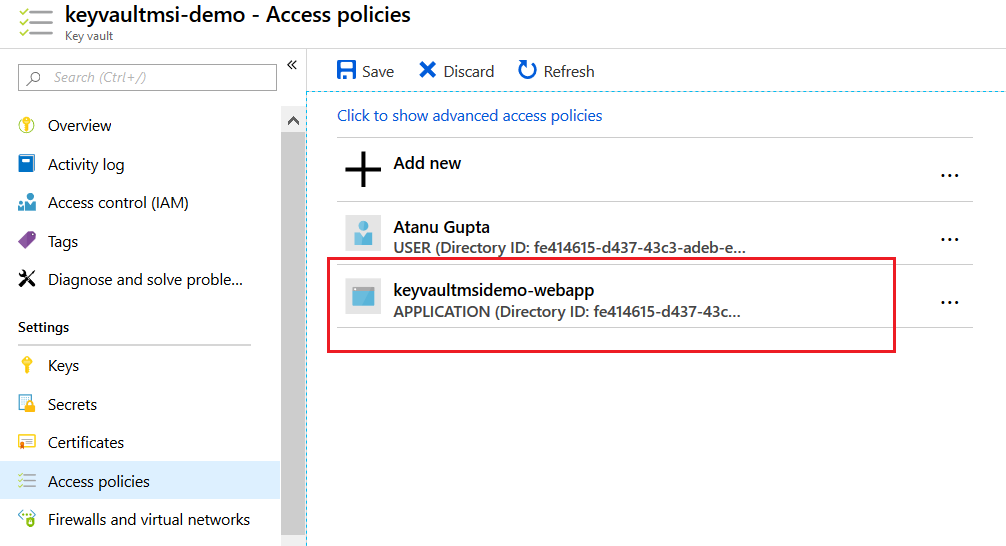Screen dimensions: 1006x546
Task: Click the keyvaultmsi-demo - Access policies title
Action: tap(237, 14)
